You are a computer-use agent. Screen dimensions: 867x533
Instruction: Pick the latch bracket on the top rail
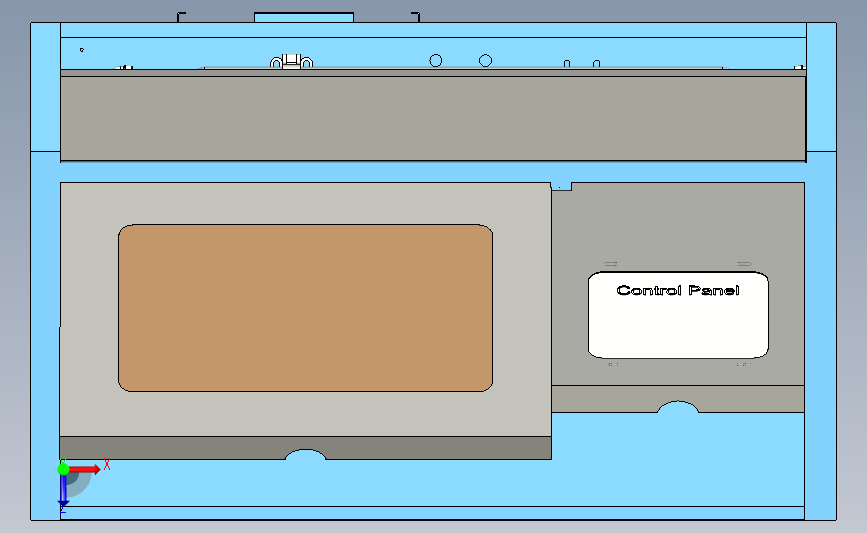pyautogui.click(x=291, y=61)
